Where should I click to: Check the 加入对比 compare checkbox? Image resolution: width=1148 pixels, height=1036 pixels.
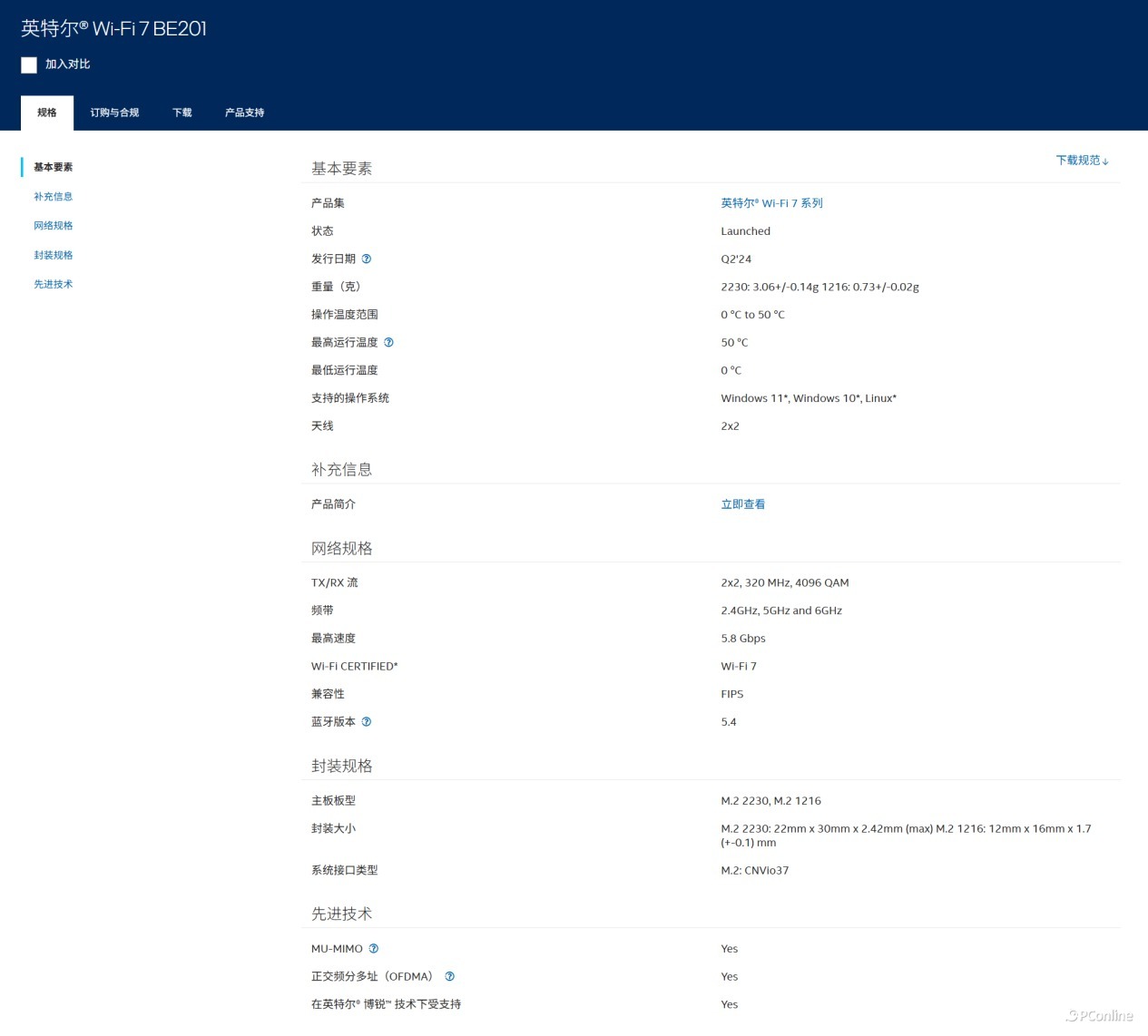tap(29, 64)
